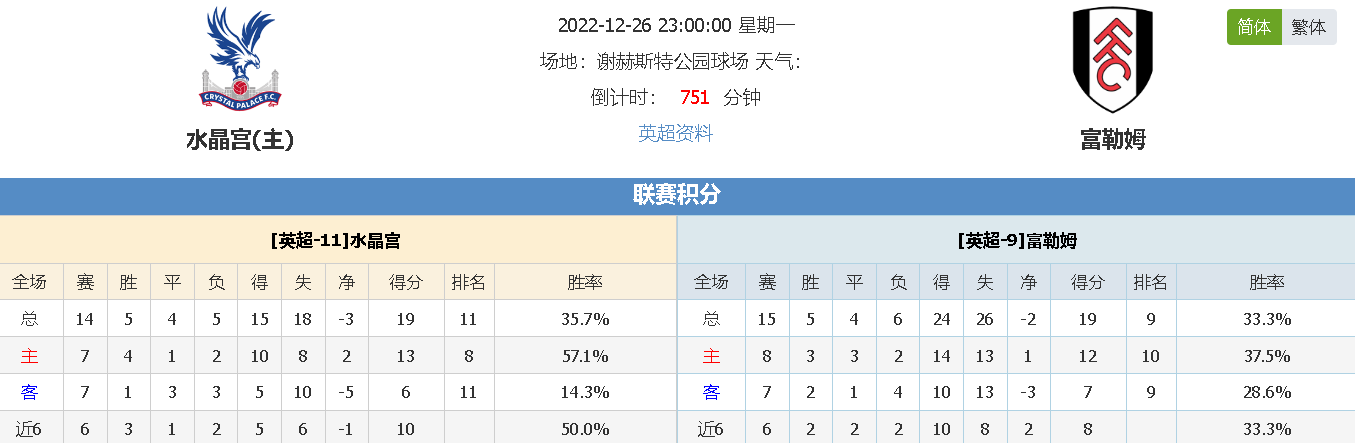The width and height of the screenshot is (1355, 443).
Task: Click the Fulham 主 row label
Action: click(x=711, y=356)
